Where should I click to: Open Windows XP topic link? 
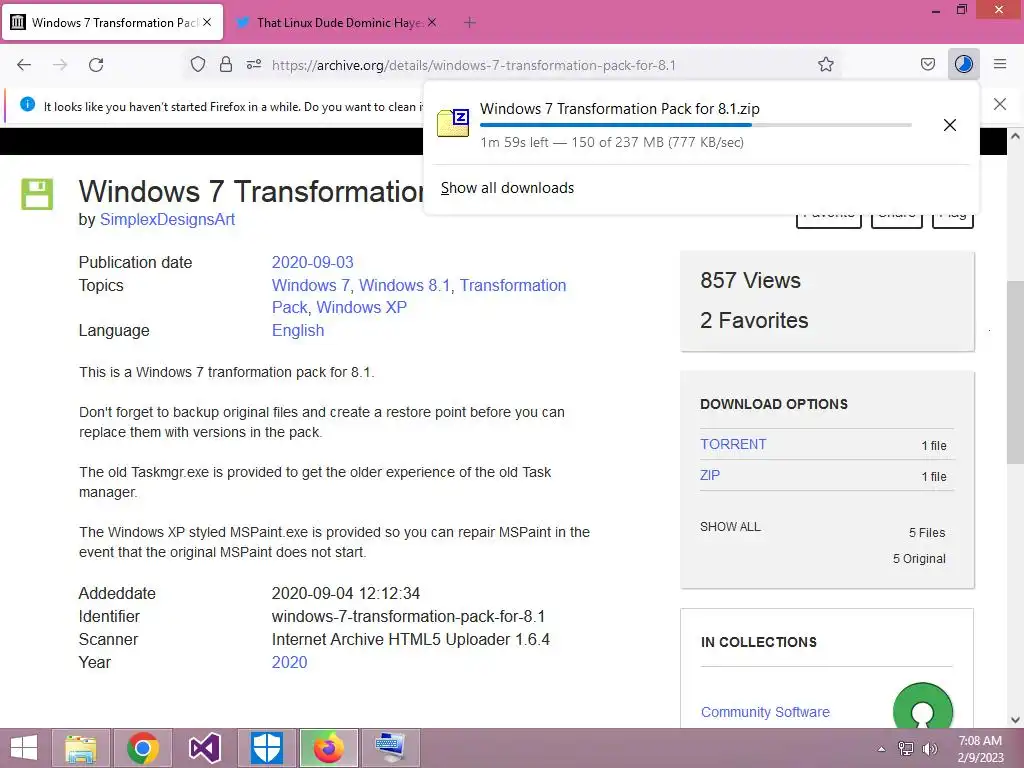[361, 308]
